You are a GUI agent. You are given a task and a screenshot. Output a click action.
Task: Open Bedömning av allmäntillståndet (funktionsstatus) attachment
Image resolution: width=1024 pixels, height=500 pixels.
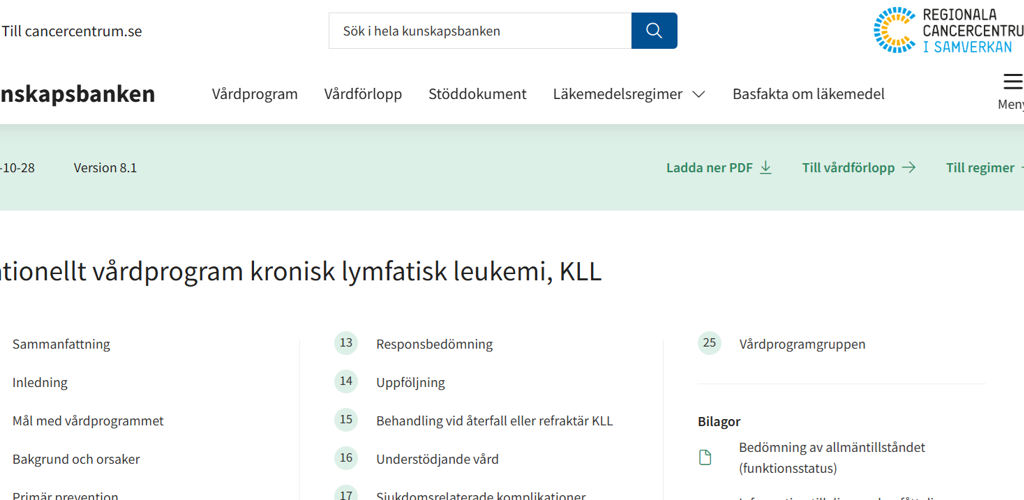coord(832,458)
